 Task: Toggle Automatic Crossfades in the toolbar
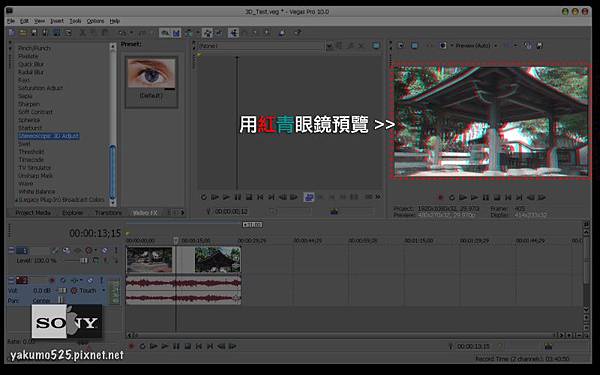(x=176, y=33)
